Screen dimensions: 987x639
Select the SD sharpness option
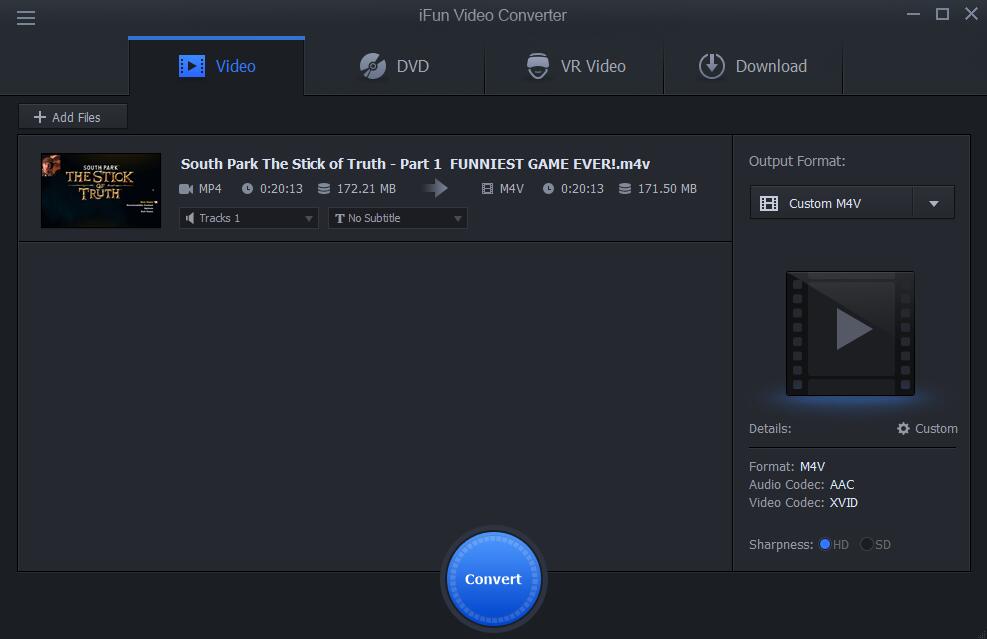click(876, 545)
